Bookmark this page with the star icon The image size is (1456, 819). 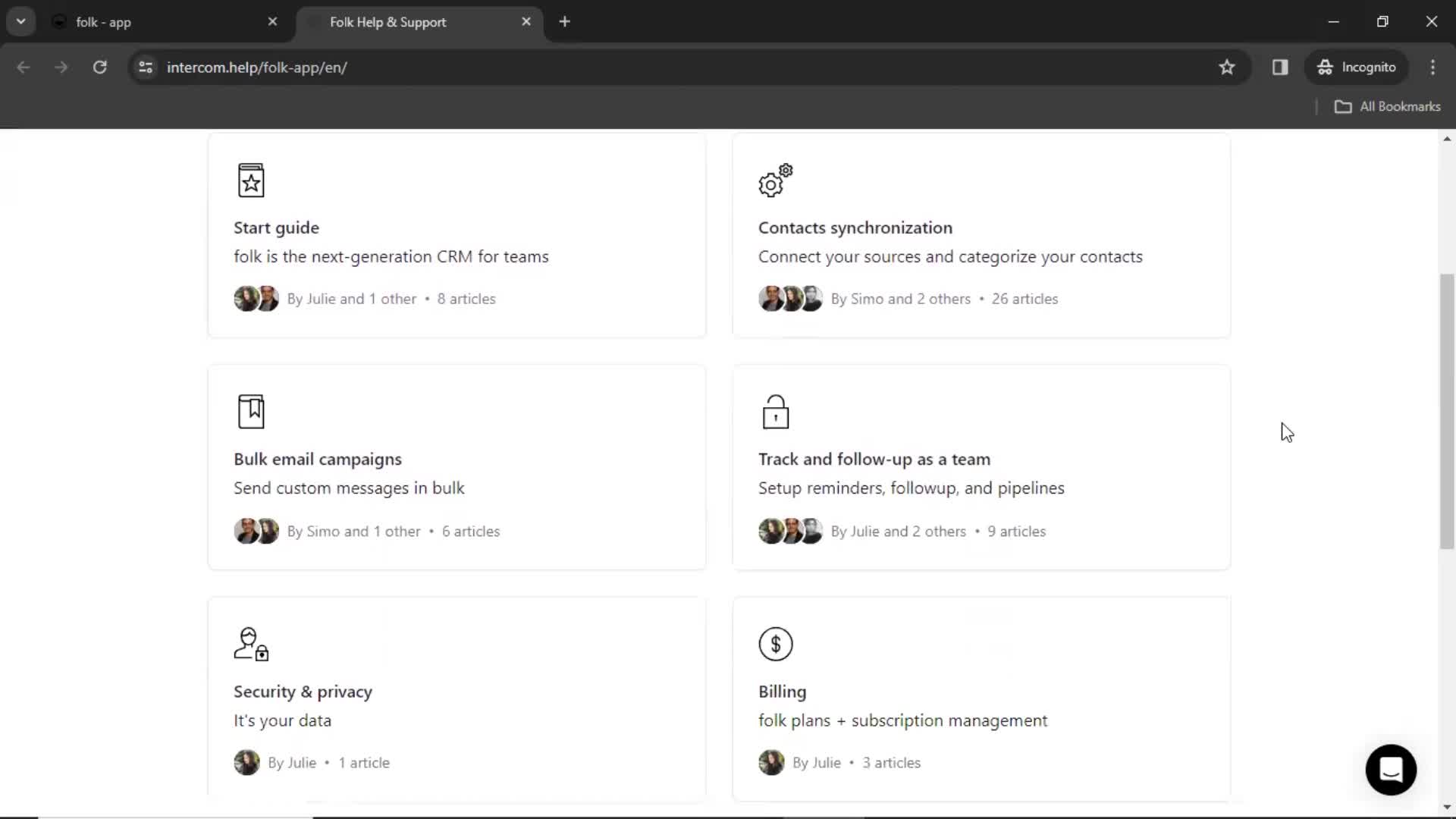[x=1227, y=67]
